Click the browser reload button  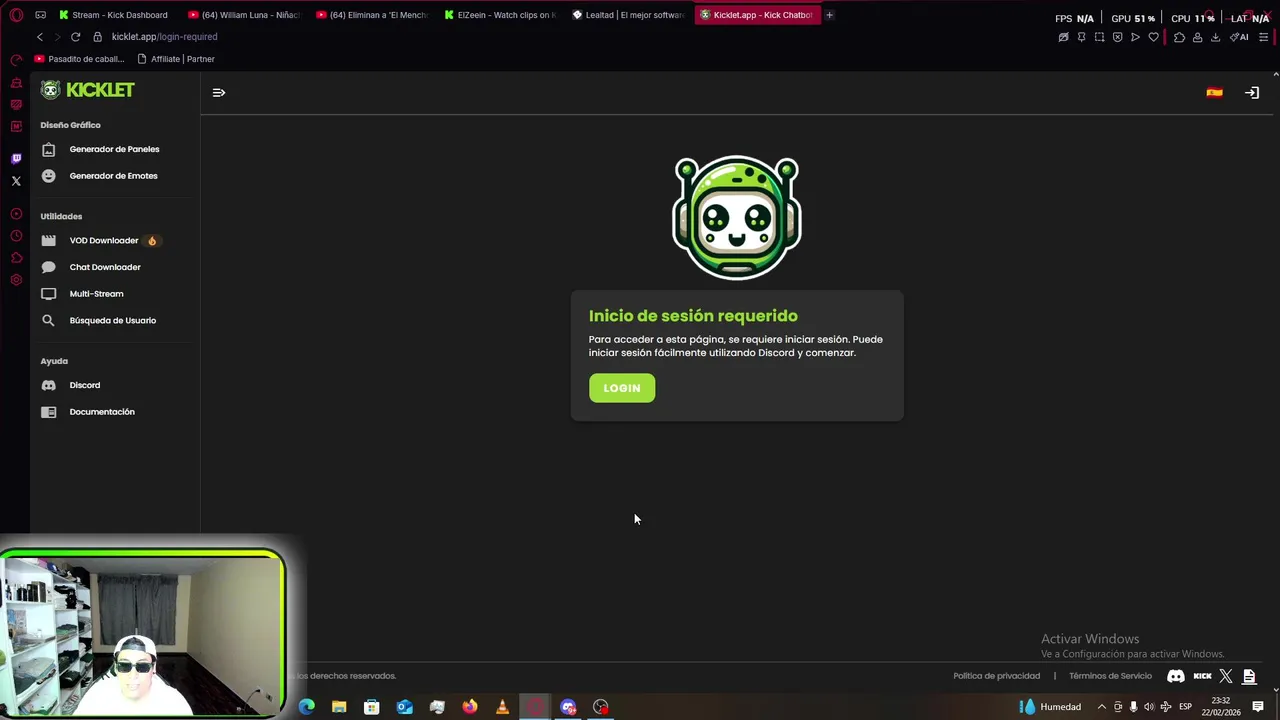(x=75, y=37)
